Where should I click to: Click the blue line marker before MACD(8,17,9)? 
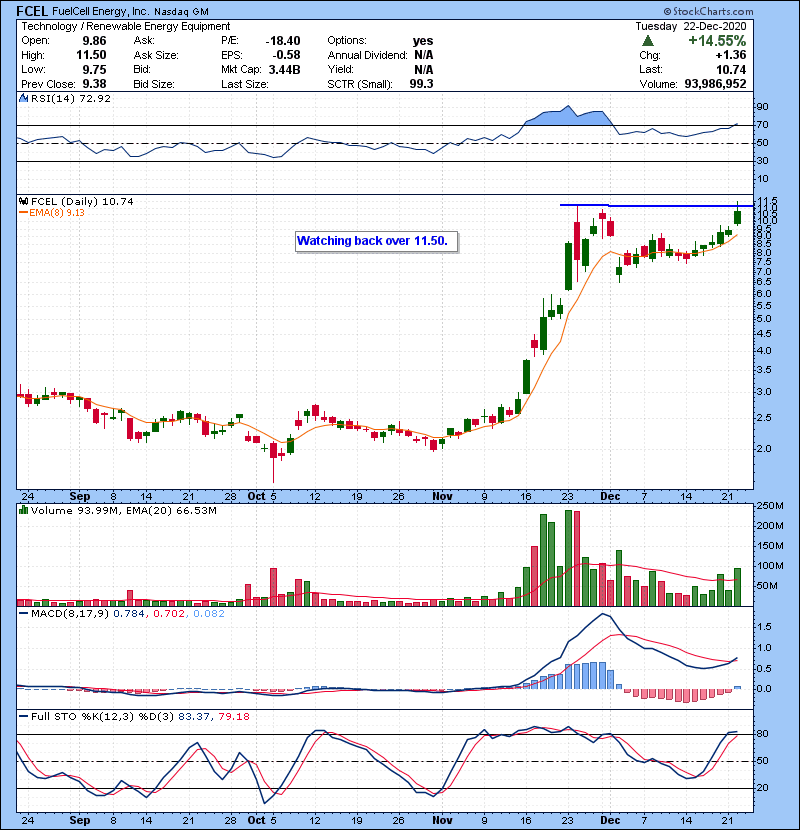pyautogui.click(x=23, y=614)
